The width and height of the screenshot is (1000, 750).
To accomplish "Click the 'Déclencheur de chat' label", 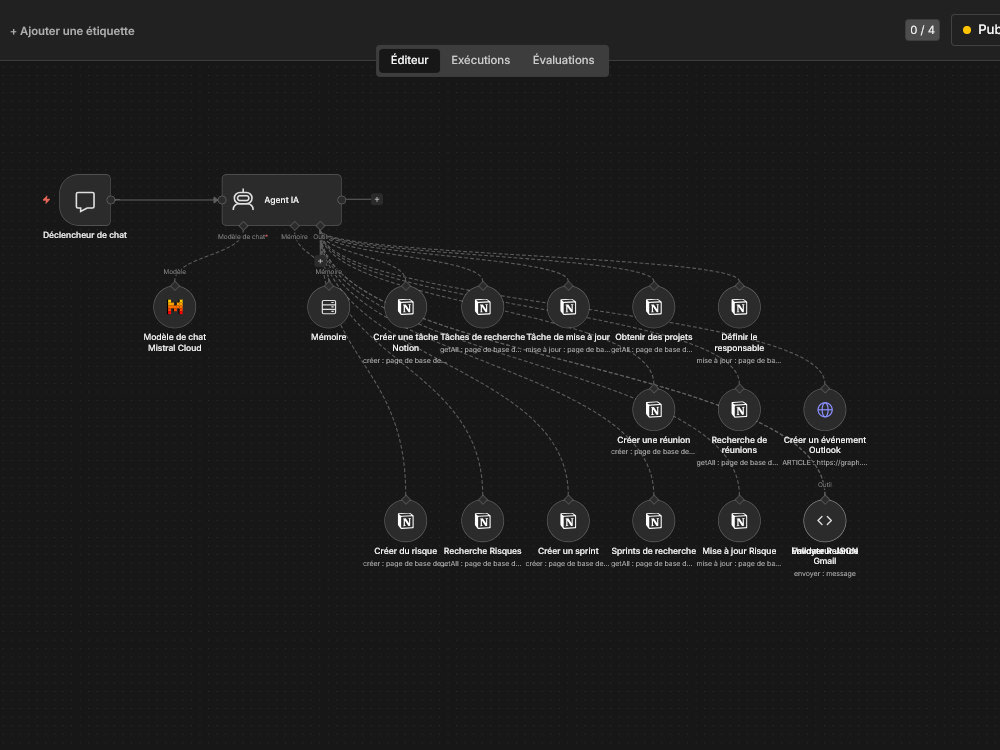I will point(85,235).
